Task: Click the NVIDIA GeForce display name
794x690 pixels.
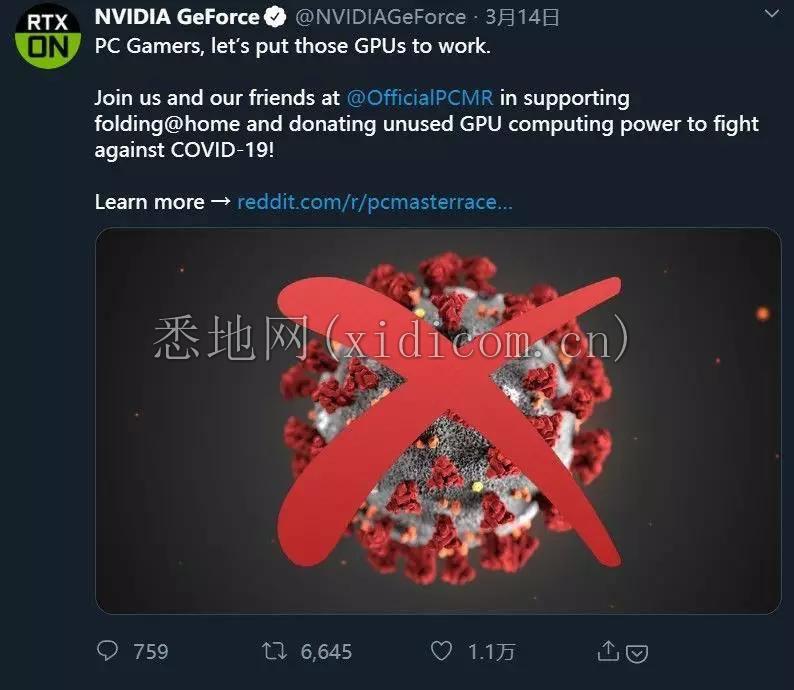Action: 177,17
